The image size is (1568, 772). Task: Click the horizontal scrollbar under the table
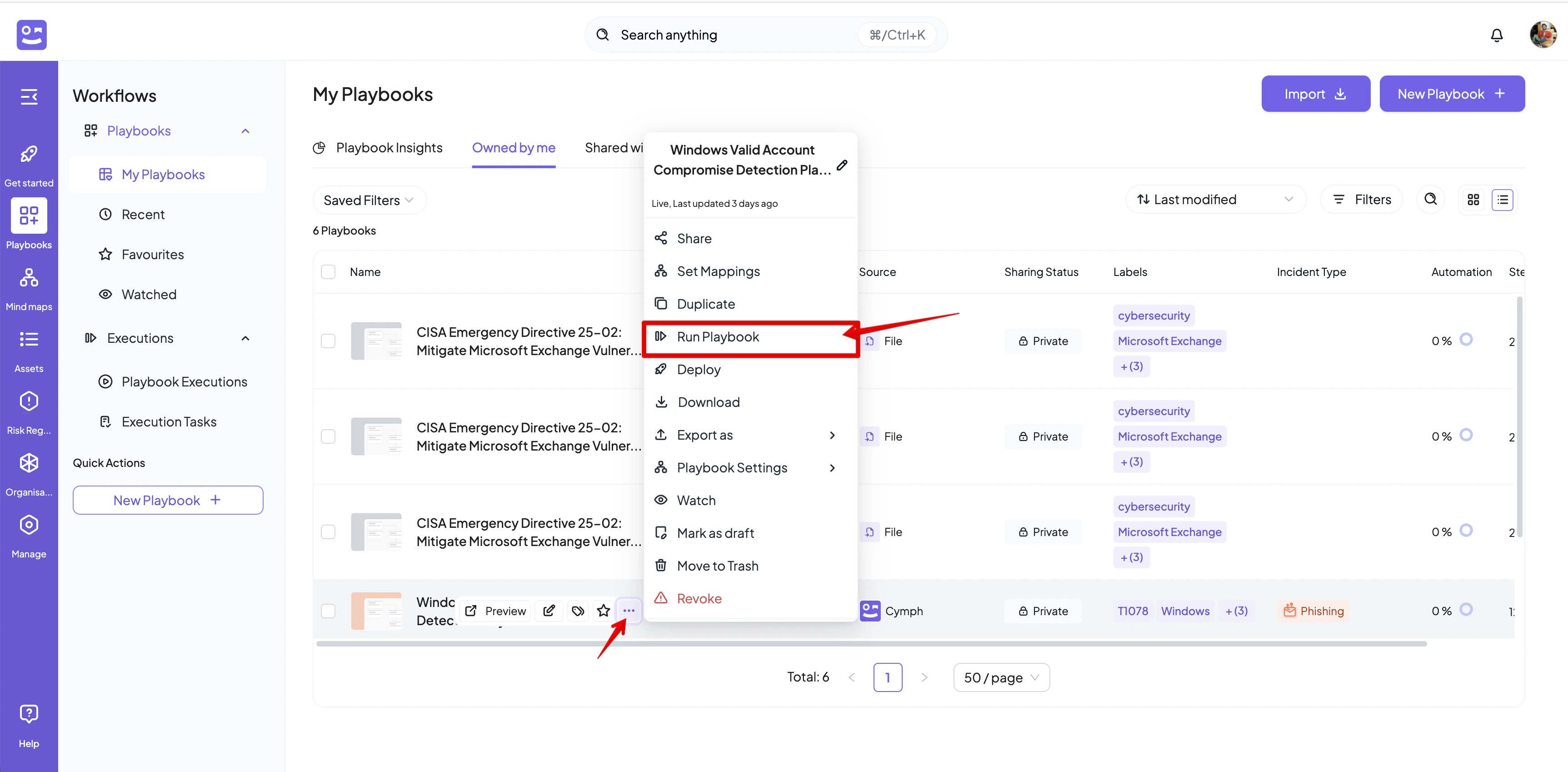(x=870, y=643)
